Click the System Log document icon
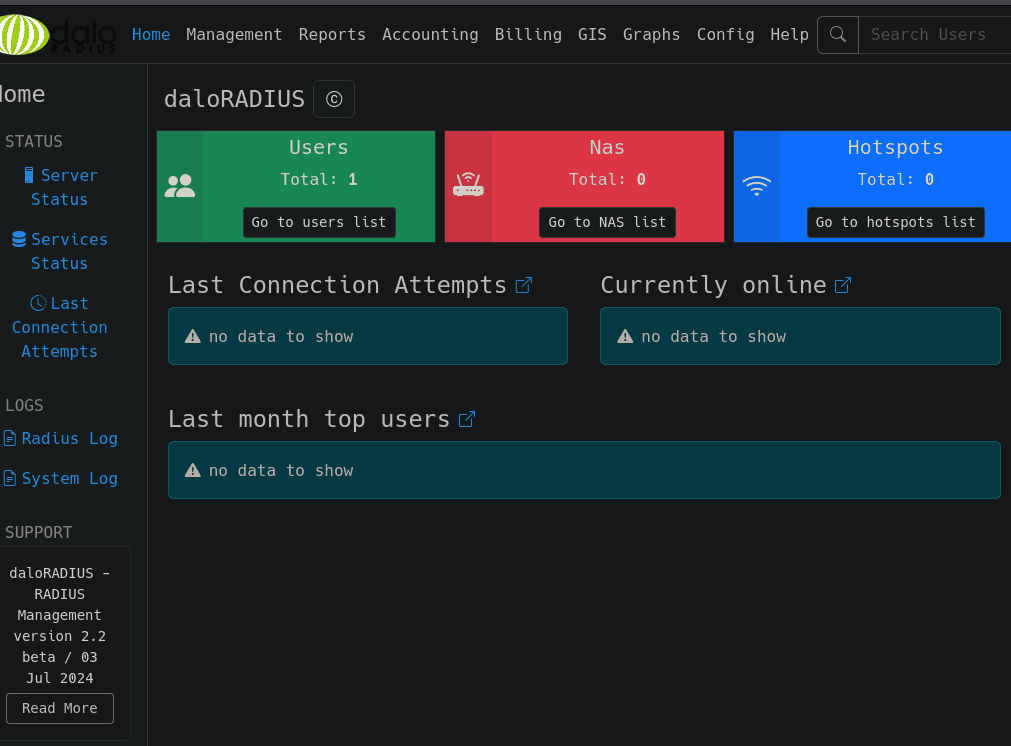Viewport: 1011px width, 746px height. pos(10,478)
